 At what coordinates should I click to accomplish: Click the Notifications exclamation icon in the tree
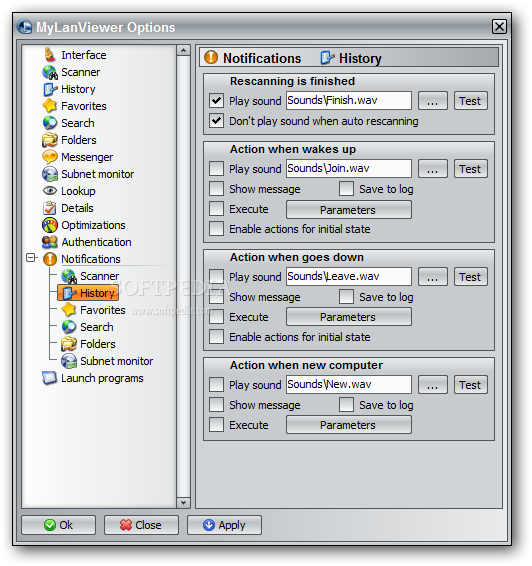click(x=50, y=259)
